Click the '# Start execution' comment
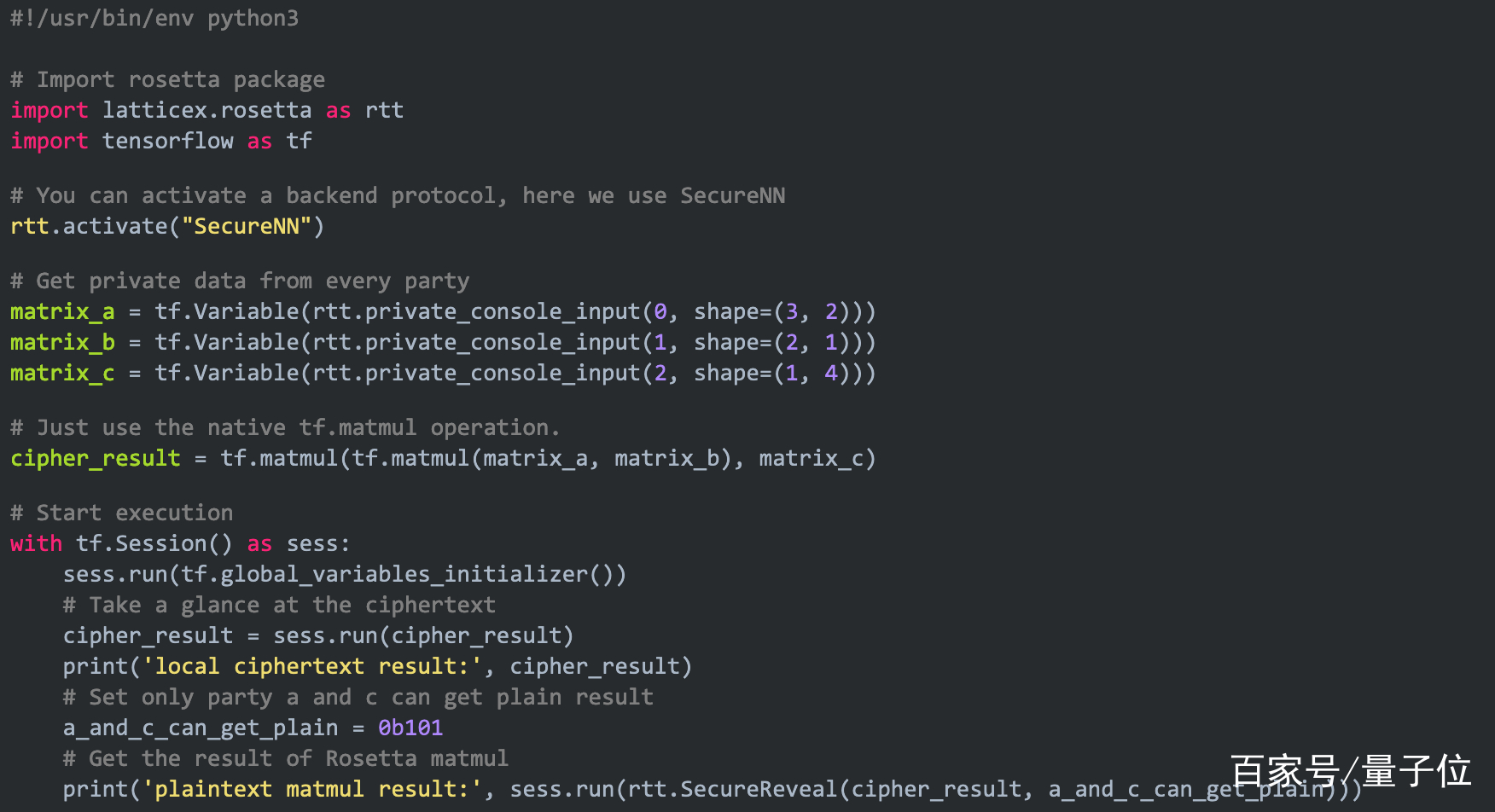This screenshot has width=1495, height=812. click(122, 513)
